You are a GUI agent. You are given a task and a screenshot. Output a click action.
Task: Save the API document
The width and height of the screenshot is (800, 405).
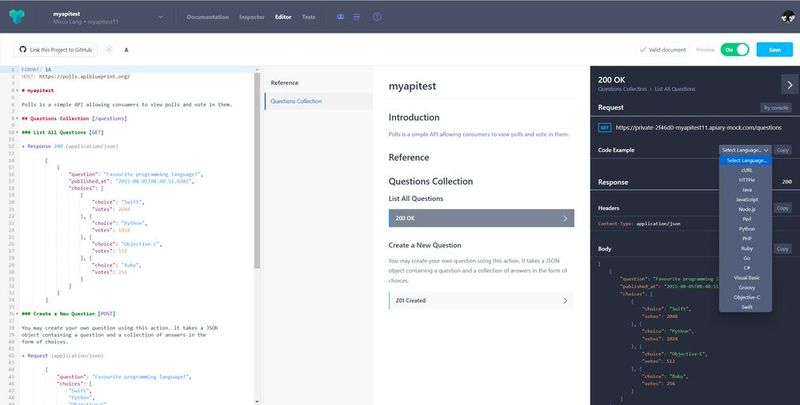[774, 49]
